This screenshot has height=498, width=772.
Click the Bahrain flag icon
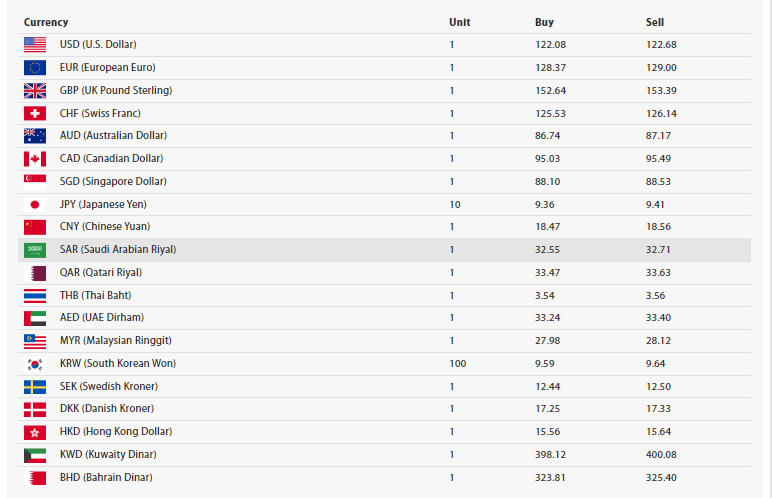(35, 478)
